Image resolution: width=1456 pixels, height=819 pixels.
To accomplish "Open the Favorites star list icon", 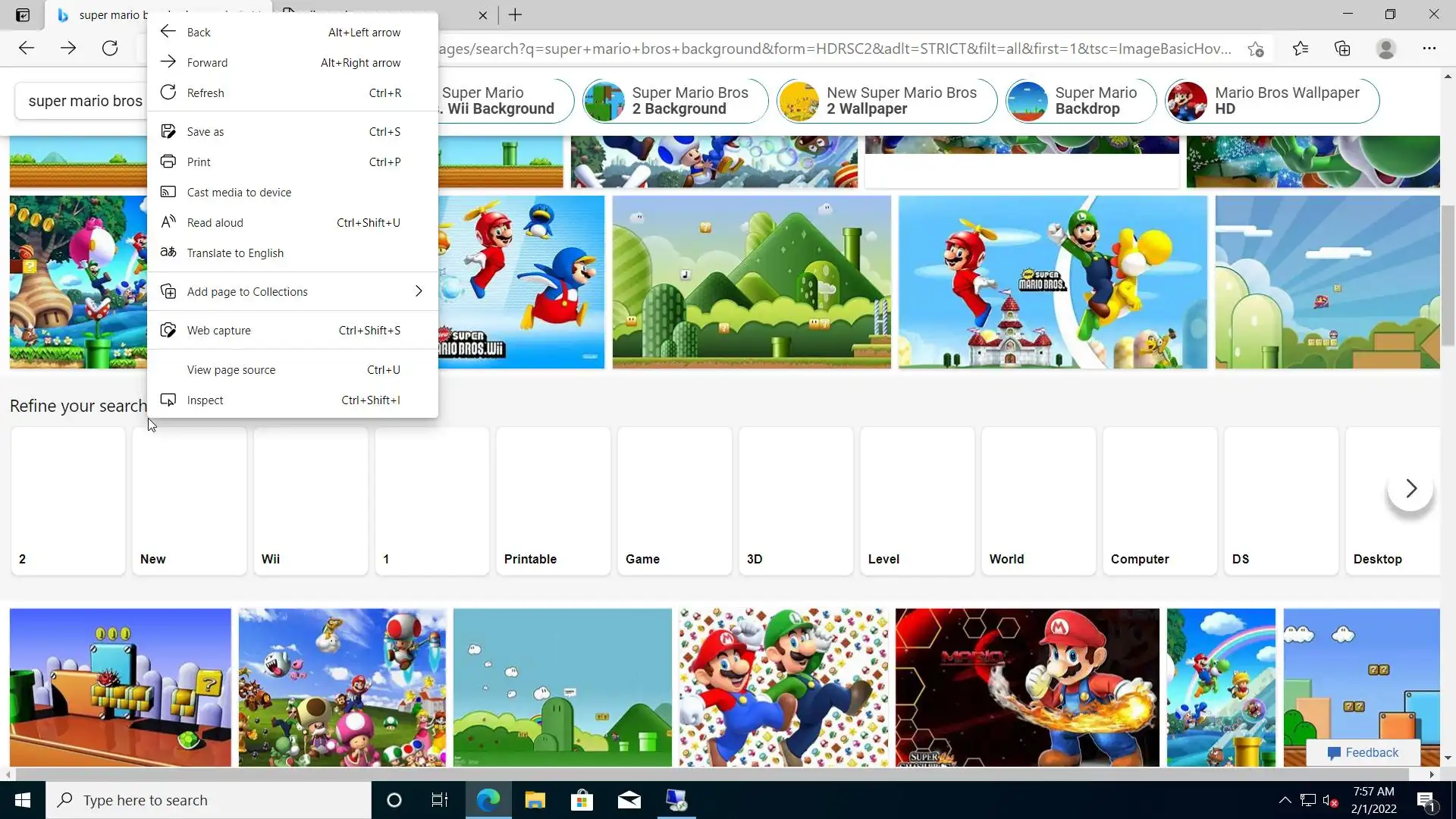I will click(1301, 49).
